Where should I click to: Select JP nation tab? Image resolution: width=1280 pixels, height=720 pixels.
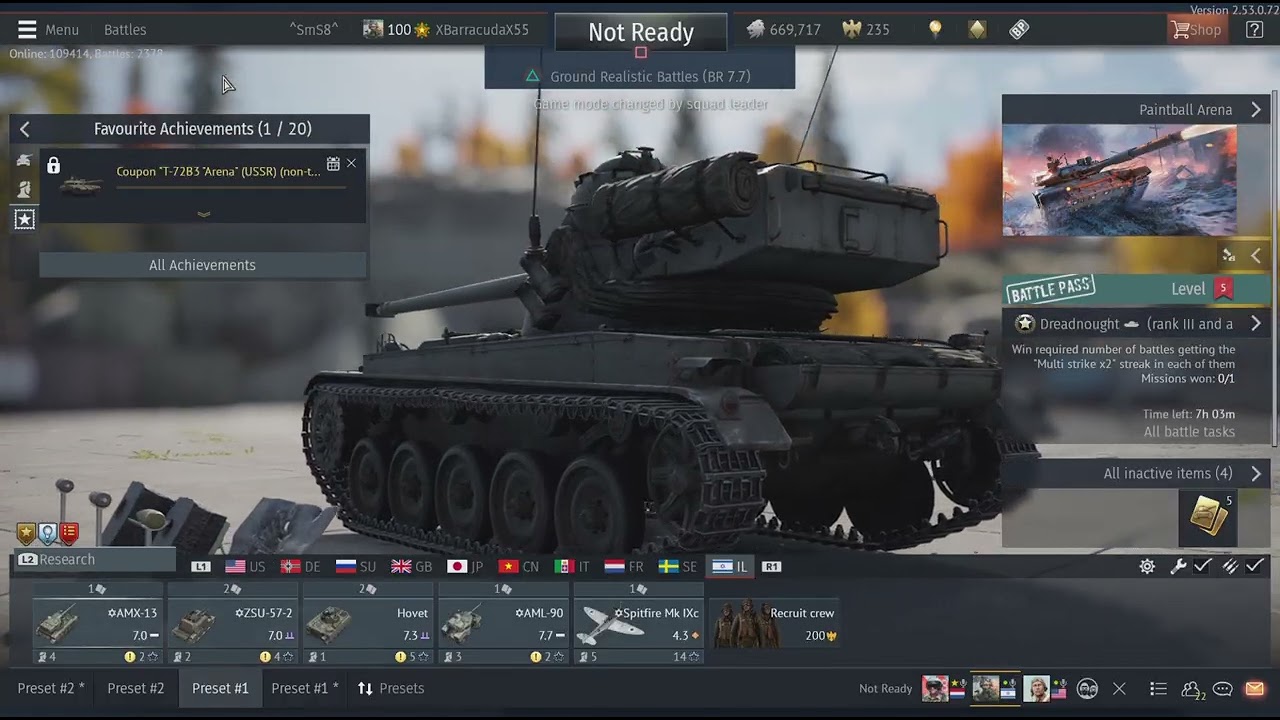[466, 566]
